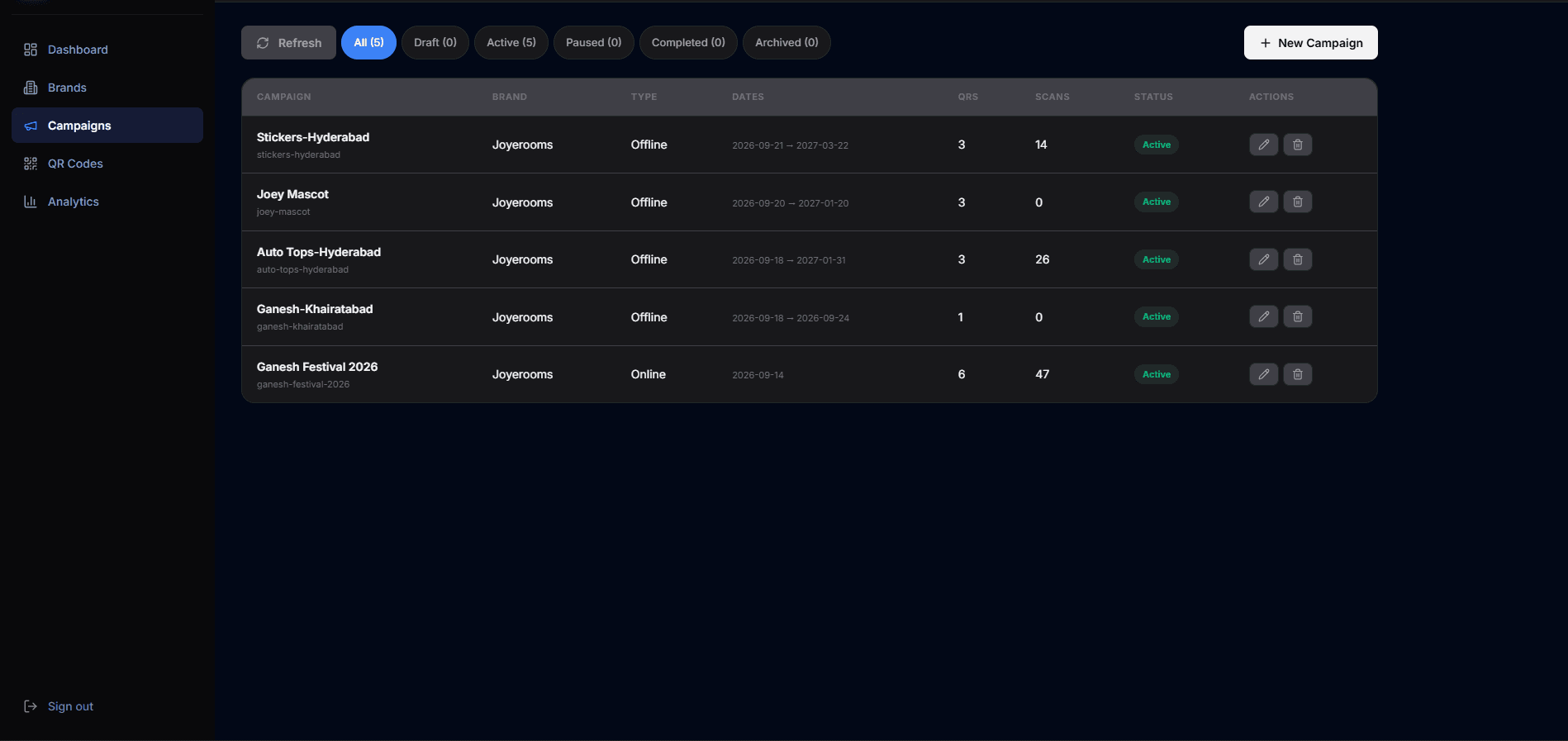Viewport: 1568px width, 741px height.
Task: Click the date 2026-09-14
Action: (x=758, y=375)
